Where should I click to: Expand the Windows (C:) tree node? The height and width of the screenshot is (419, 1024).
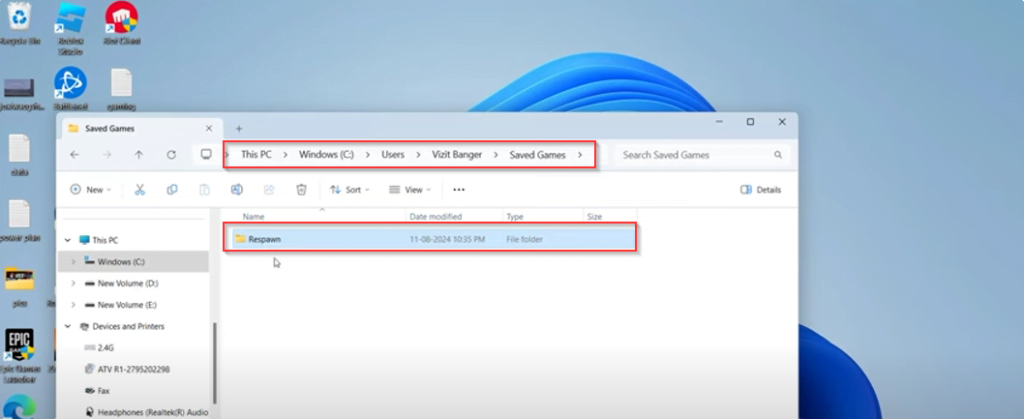click(72, 262)
